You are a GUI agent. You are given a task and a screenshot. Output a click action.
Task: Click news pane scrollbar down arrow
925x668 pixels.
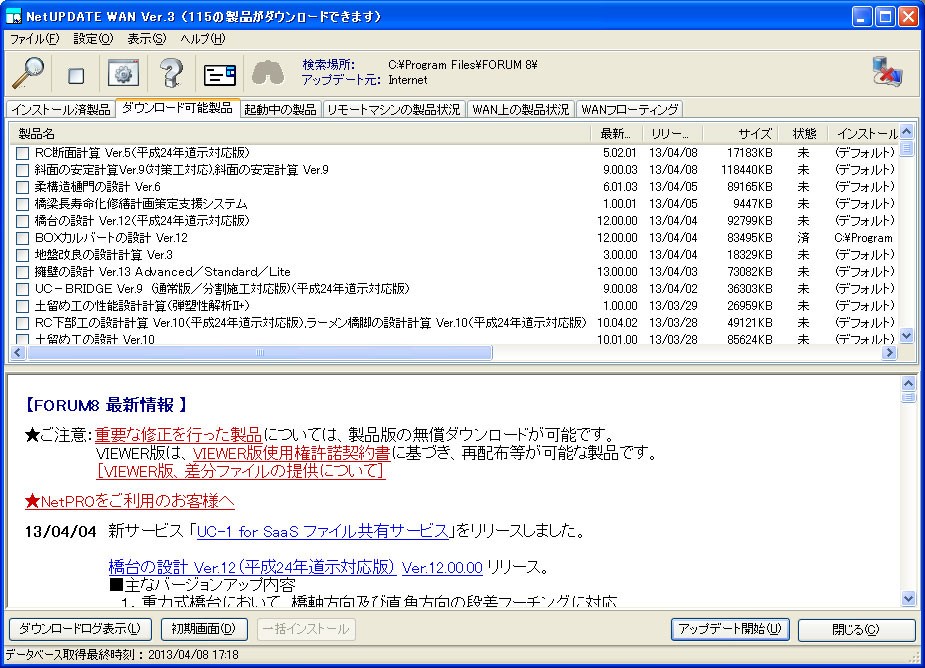(908, 599)
